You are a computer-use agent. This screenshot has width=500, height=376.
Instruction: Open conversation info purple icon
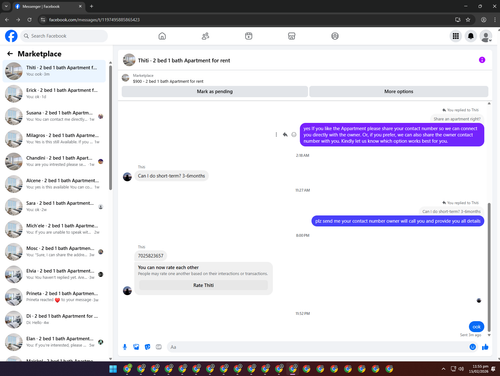click(x=482, y=60)
